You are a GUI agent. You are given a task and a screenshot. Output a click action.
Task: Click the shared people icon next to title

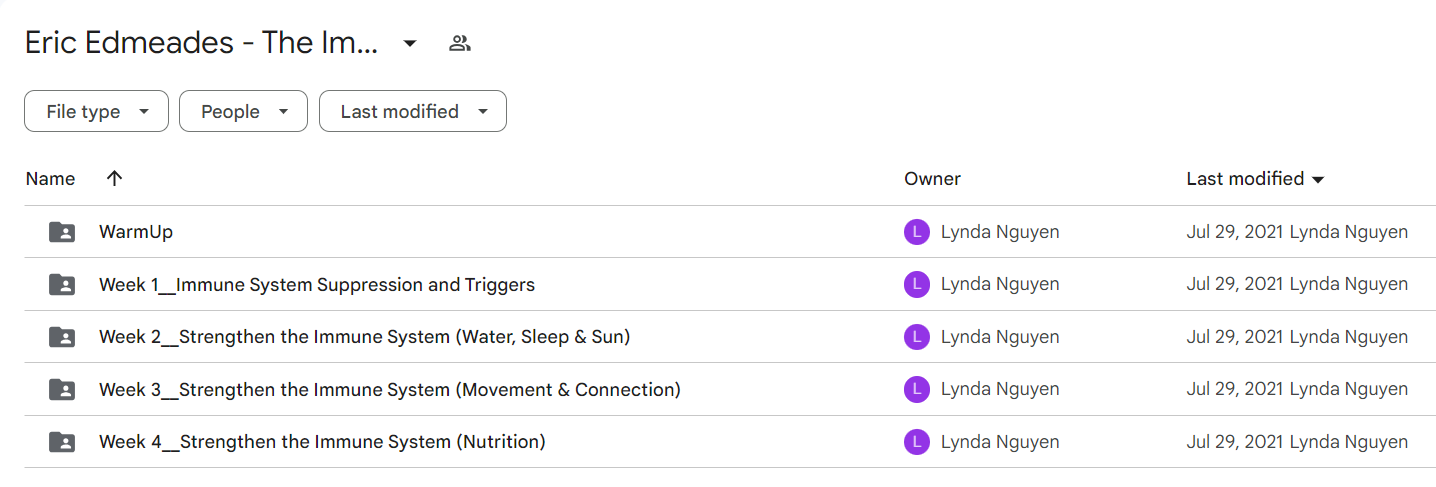[x=460, y=43]
